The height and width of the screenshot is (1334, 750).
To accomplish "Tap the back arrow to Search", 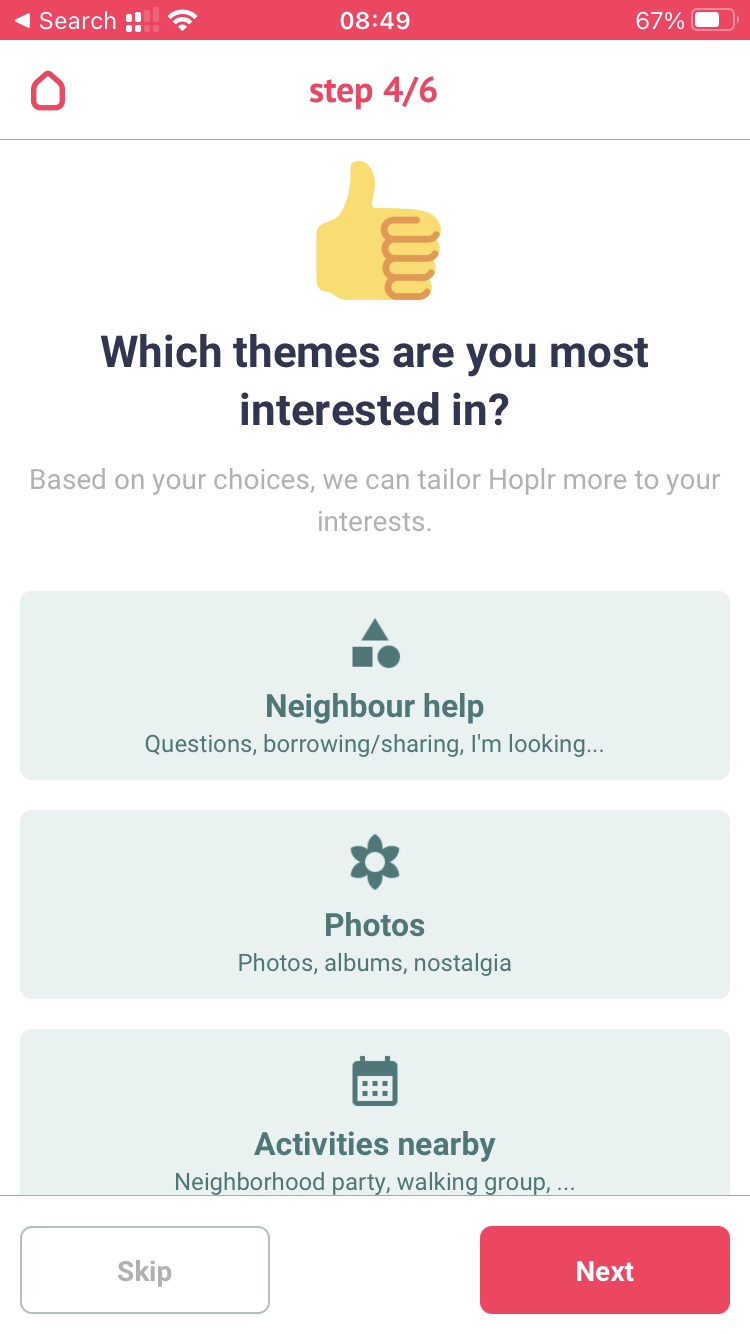I will [x=22, y=20].
